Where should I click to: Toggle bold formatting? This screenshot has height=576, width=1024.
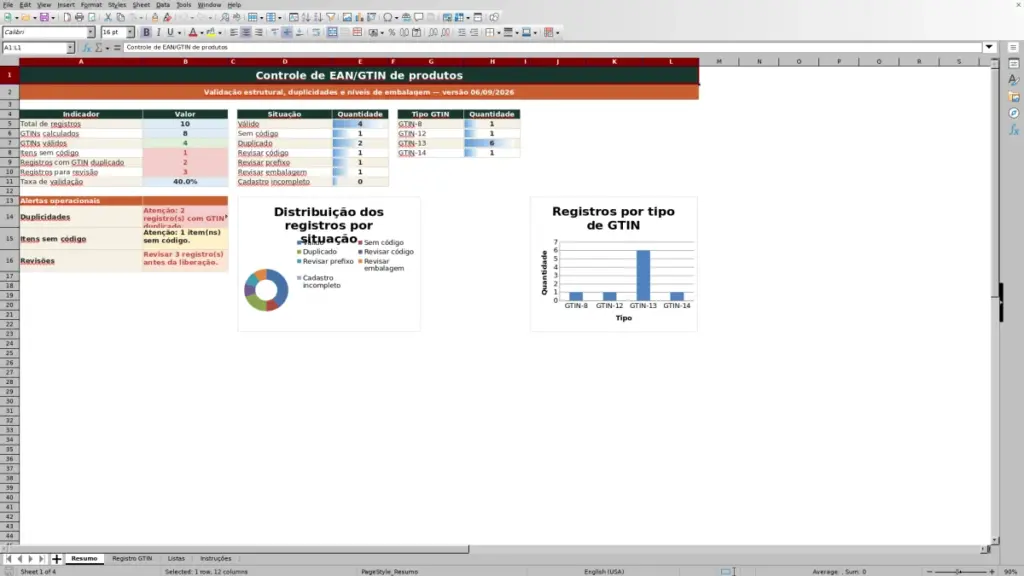coord(146,33)
